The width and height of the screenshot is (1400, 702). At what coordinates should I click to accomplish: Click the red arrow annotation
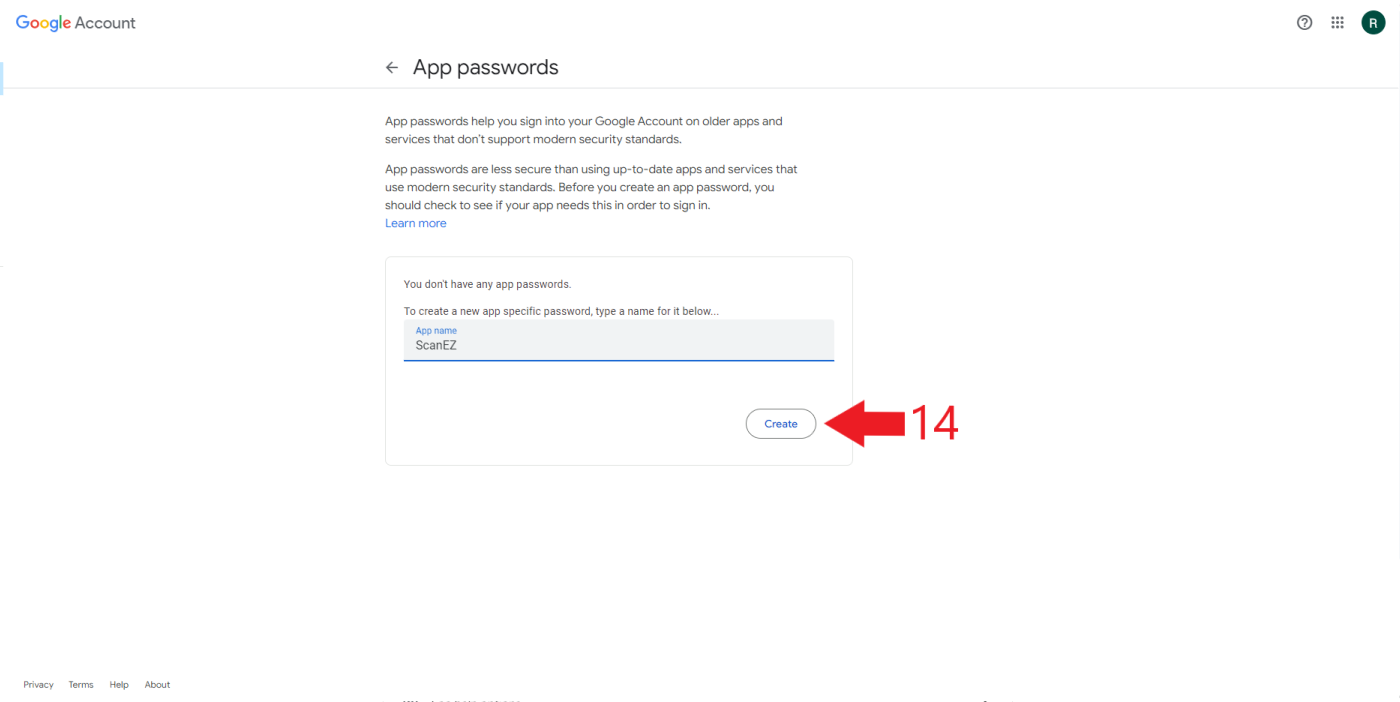coord(863,424)
